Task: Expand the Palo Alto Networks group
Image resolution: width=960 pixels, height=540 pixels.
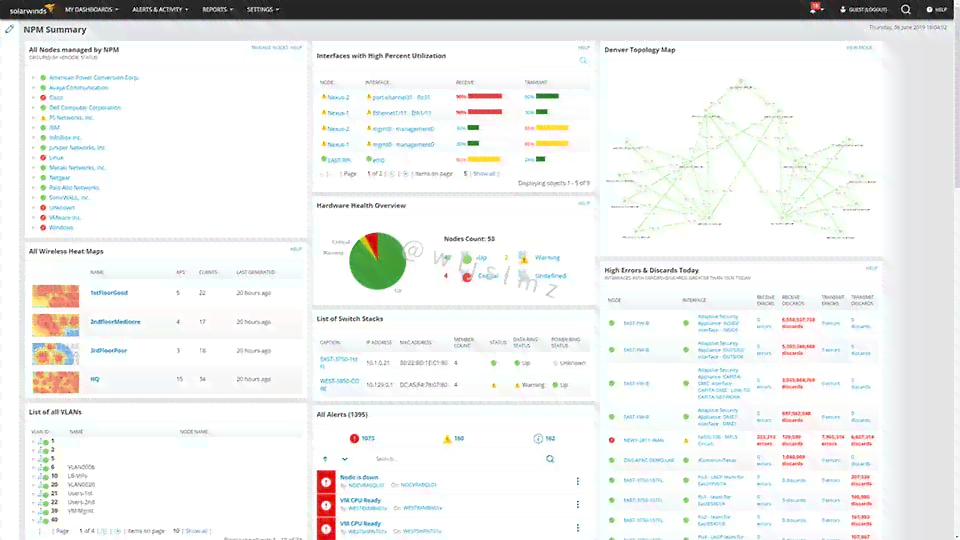Action: tap(34, 187)
